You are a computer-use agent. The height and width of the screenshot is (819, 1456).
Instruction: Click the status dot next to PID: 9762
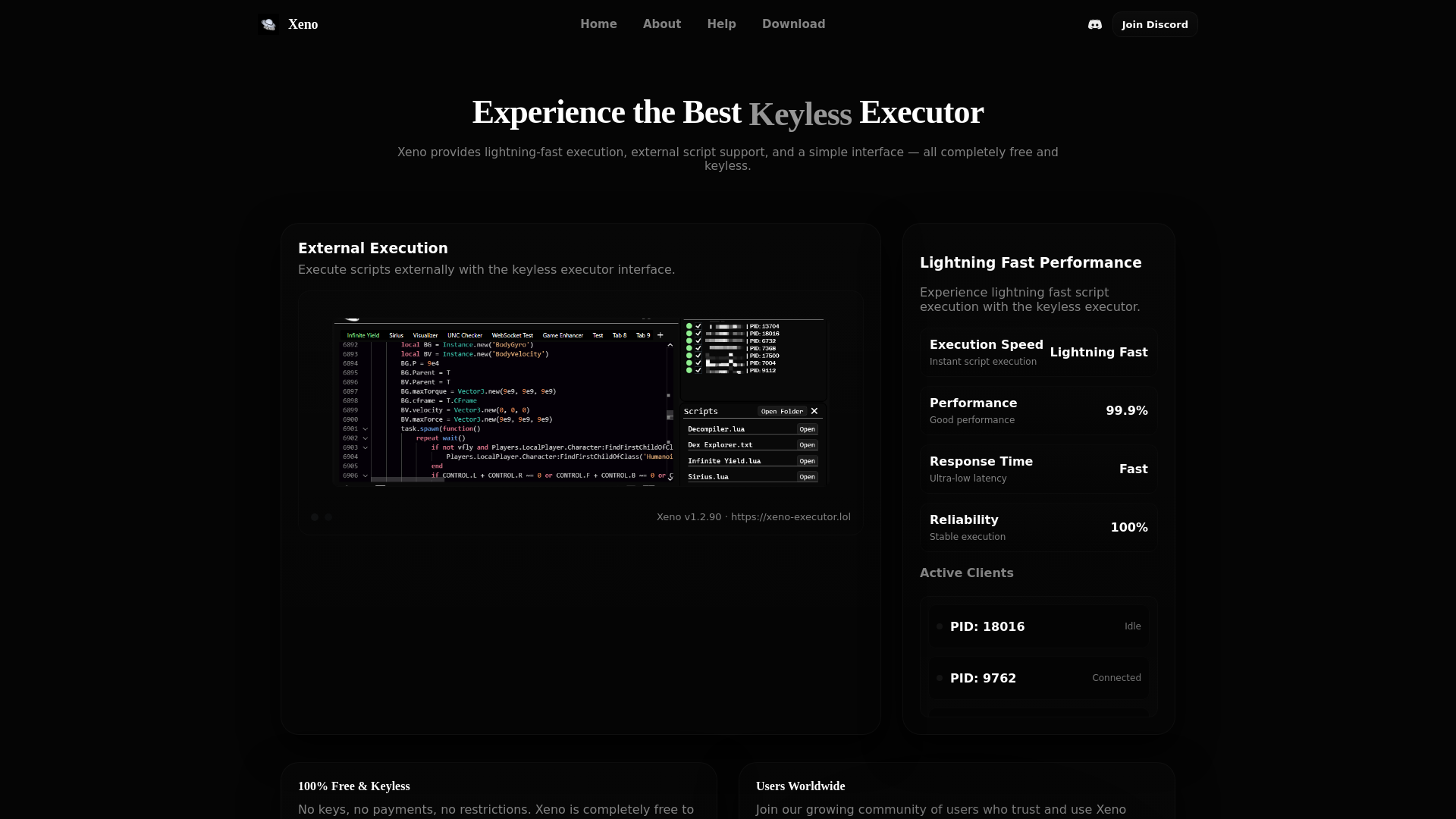[940, 678]
